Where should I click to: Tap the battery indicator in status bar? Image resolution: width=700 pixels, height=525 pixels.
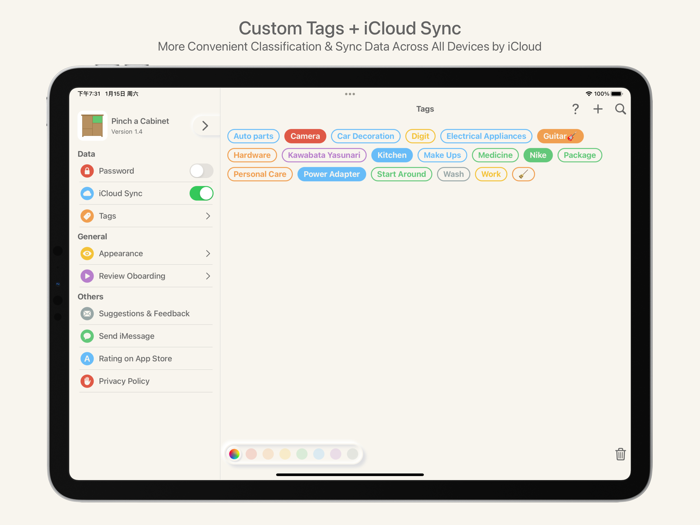click(617, 94)
